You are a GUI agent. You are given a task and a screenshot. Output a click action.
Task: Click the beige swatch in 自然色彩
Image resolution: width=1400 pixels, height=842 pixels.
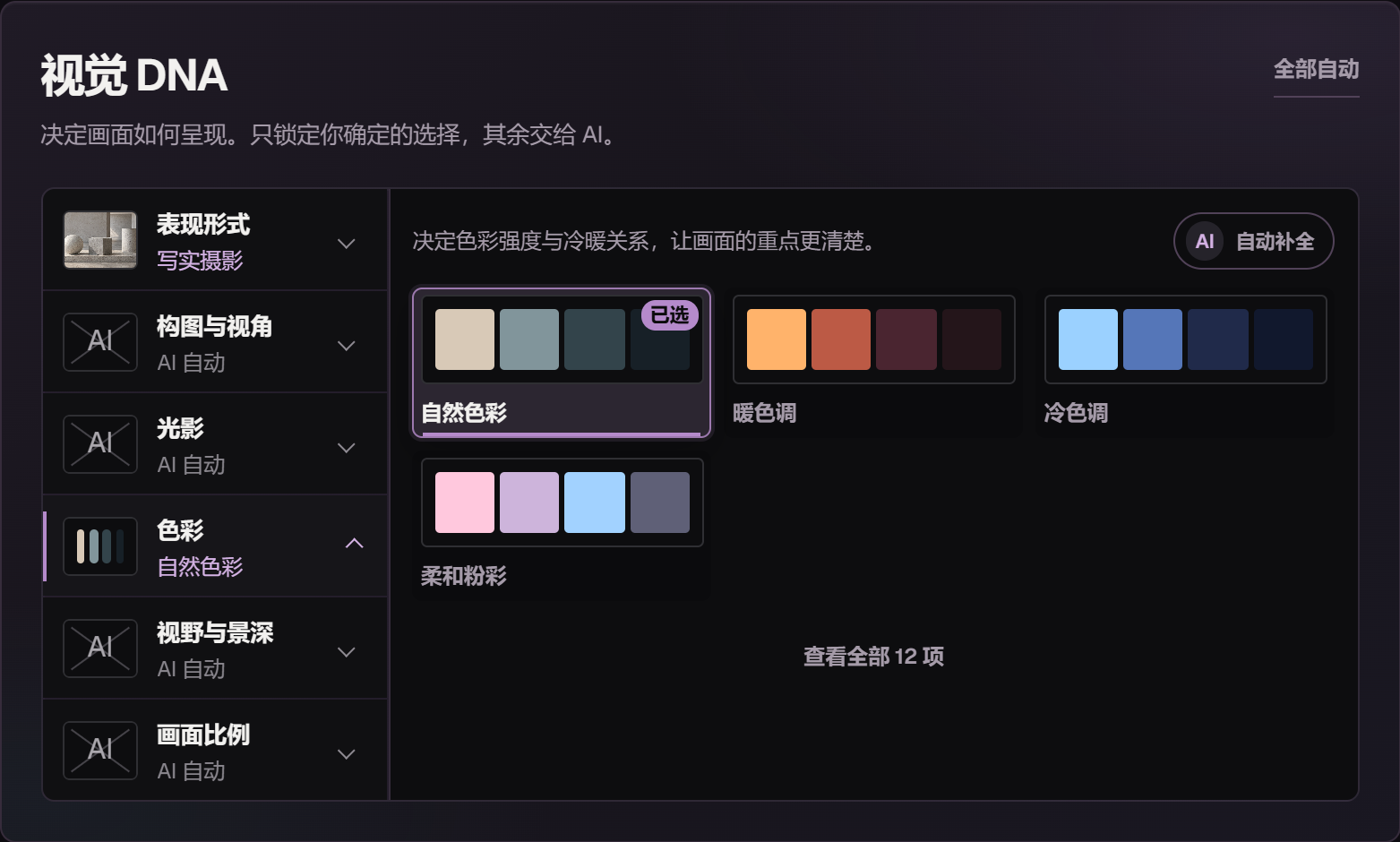pos(465,339)
